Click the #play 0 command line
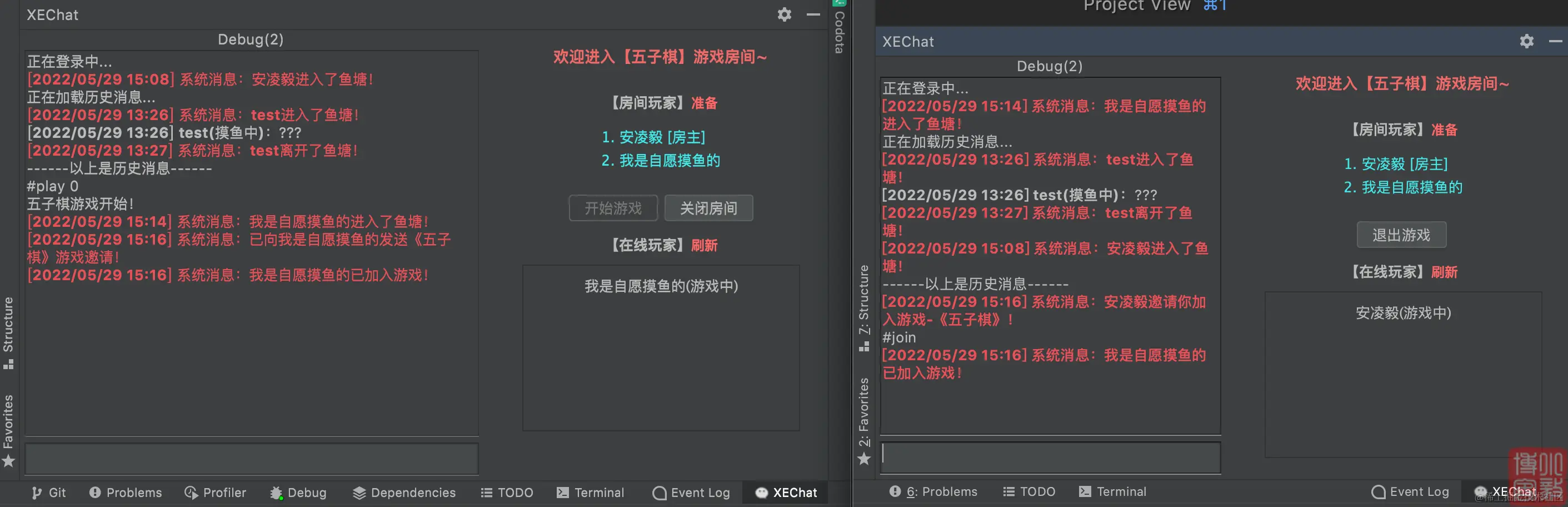The width and height of the screenshot is (1568, 507). coord(52,186)
